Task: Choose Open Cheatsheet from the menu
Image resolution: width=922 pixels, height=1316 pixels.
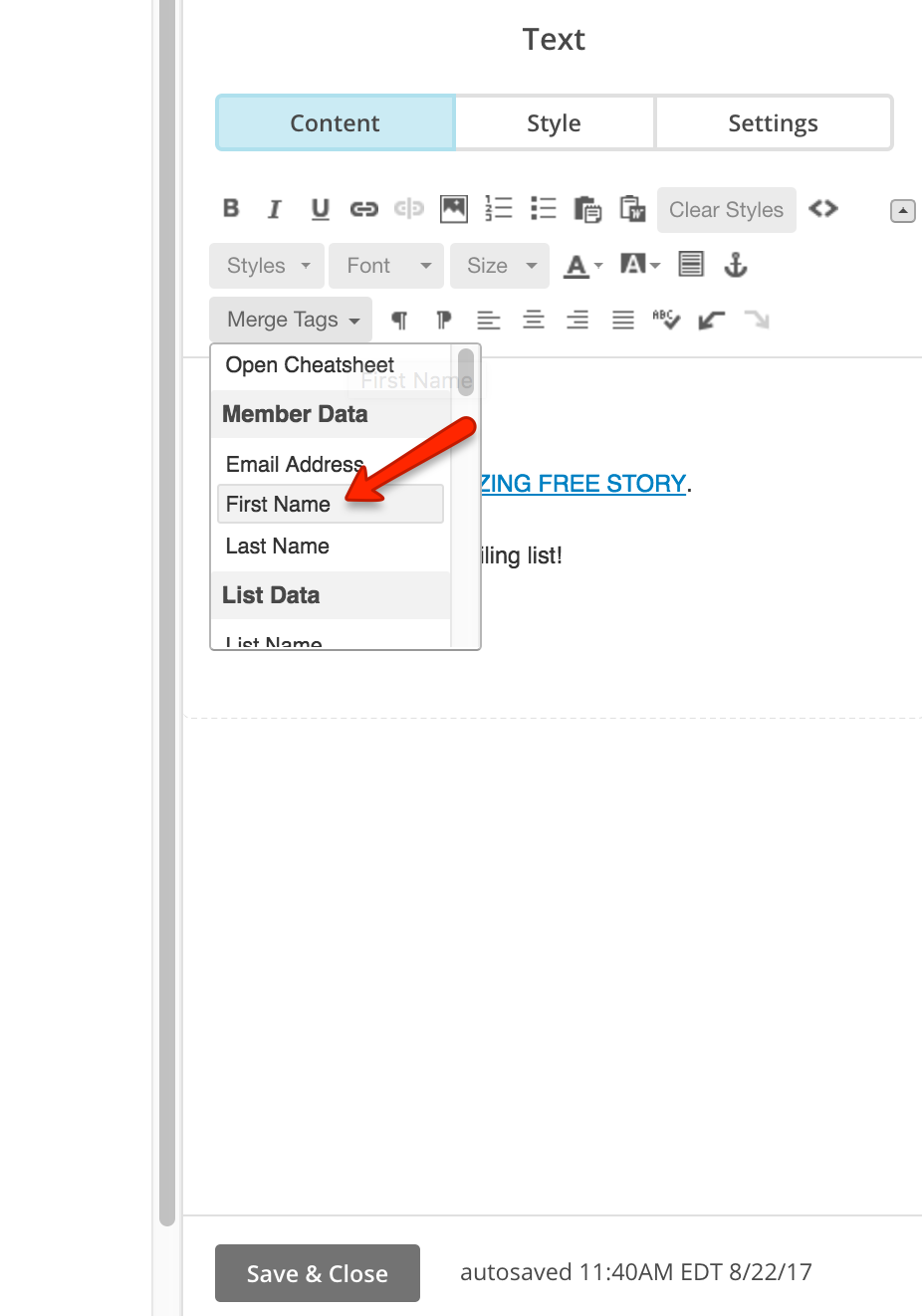Action: pos(310,365)
